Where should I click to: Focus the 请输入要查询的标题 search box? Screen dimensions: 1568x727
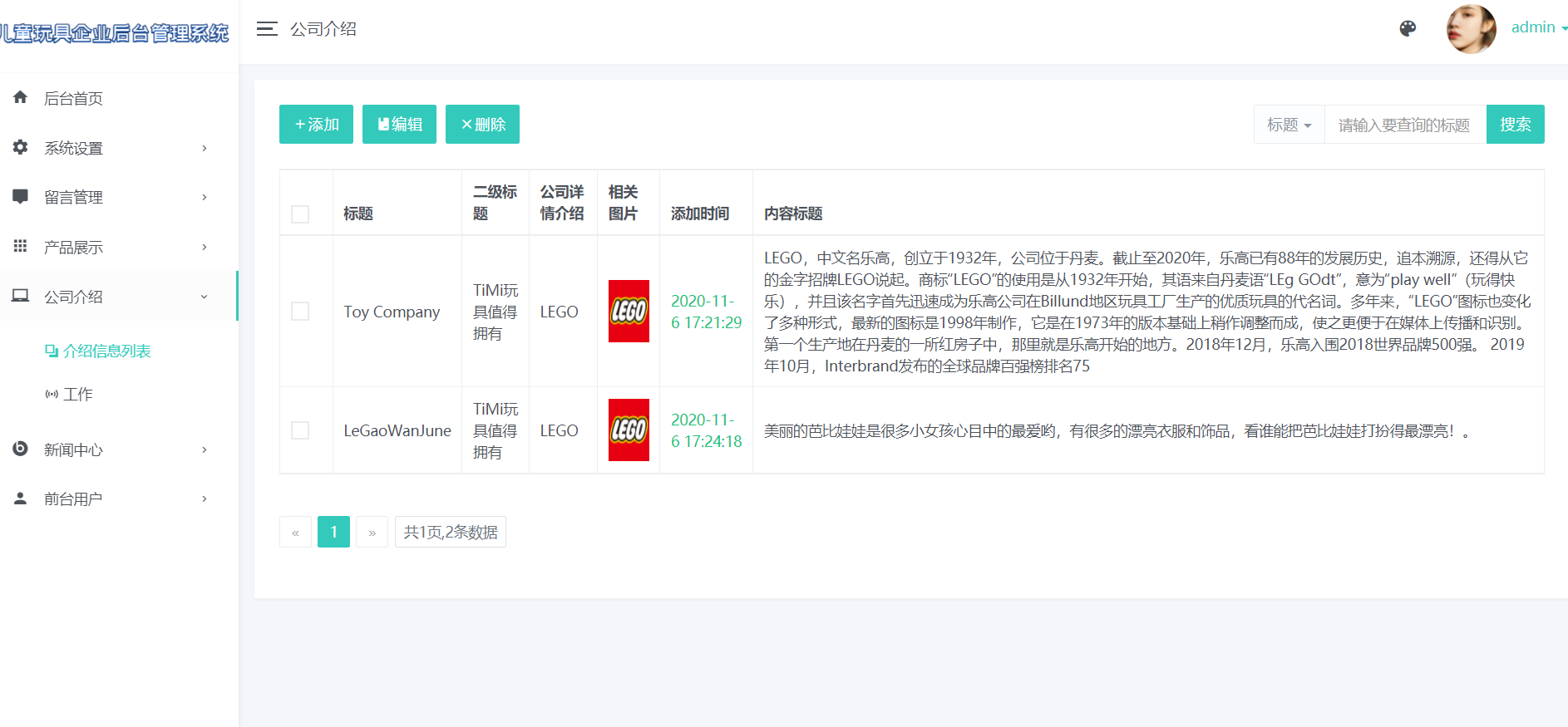point(1405,125)
